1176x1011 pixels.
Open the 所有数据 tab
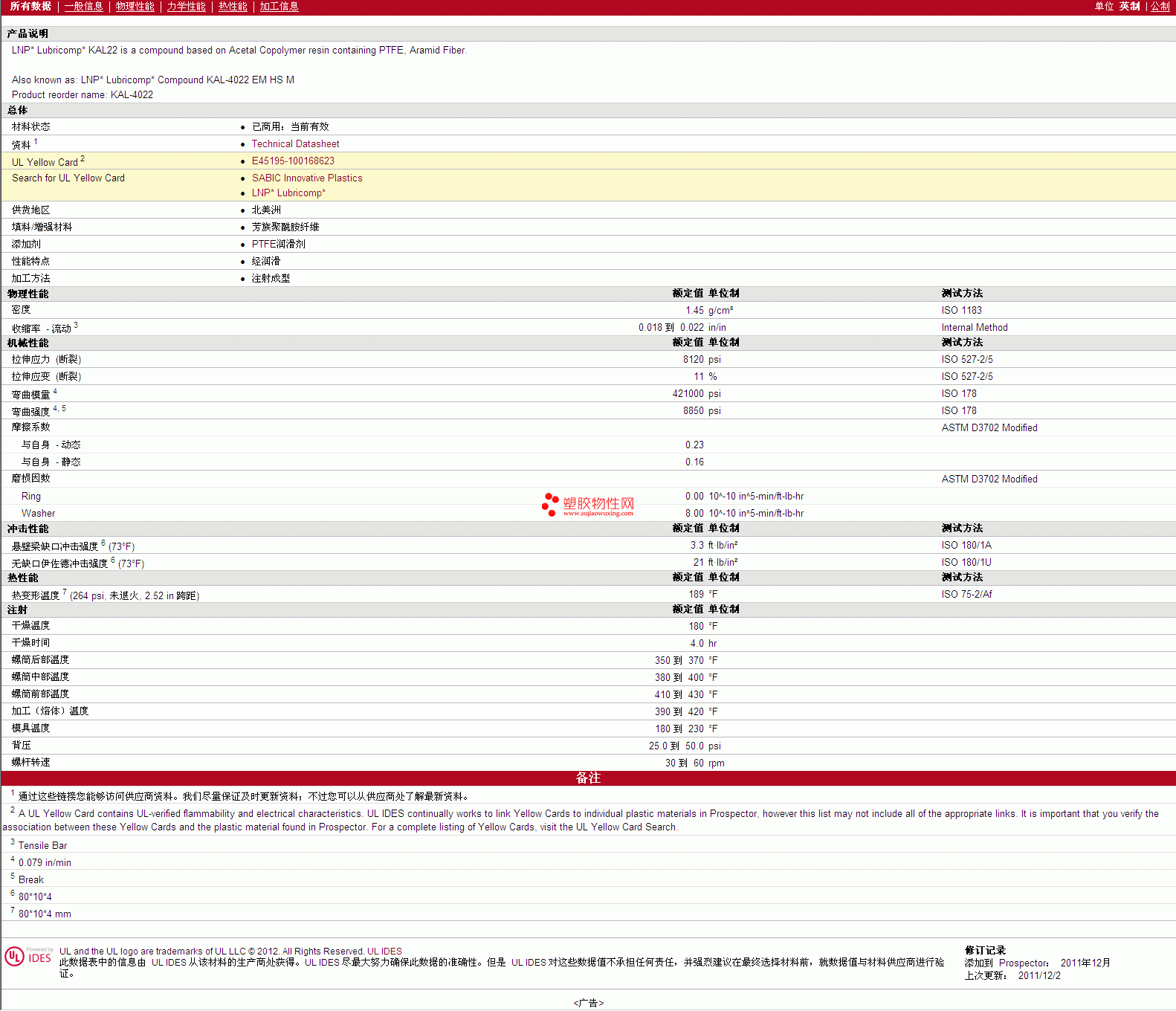pos(30,7)
